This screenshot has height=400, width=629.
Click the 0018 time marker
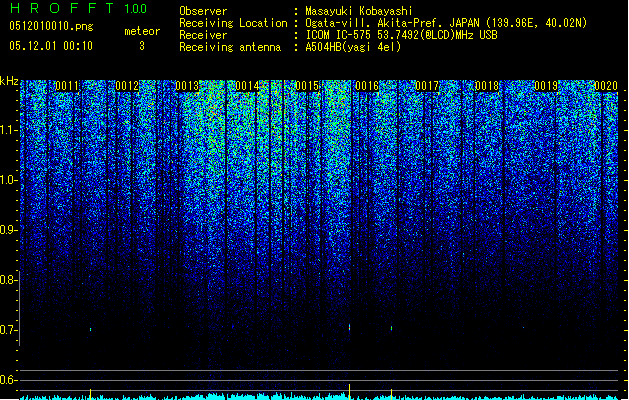point(487,86)
